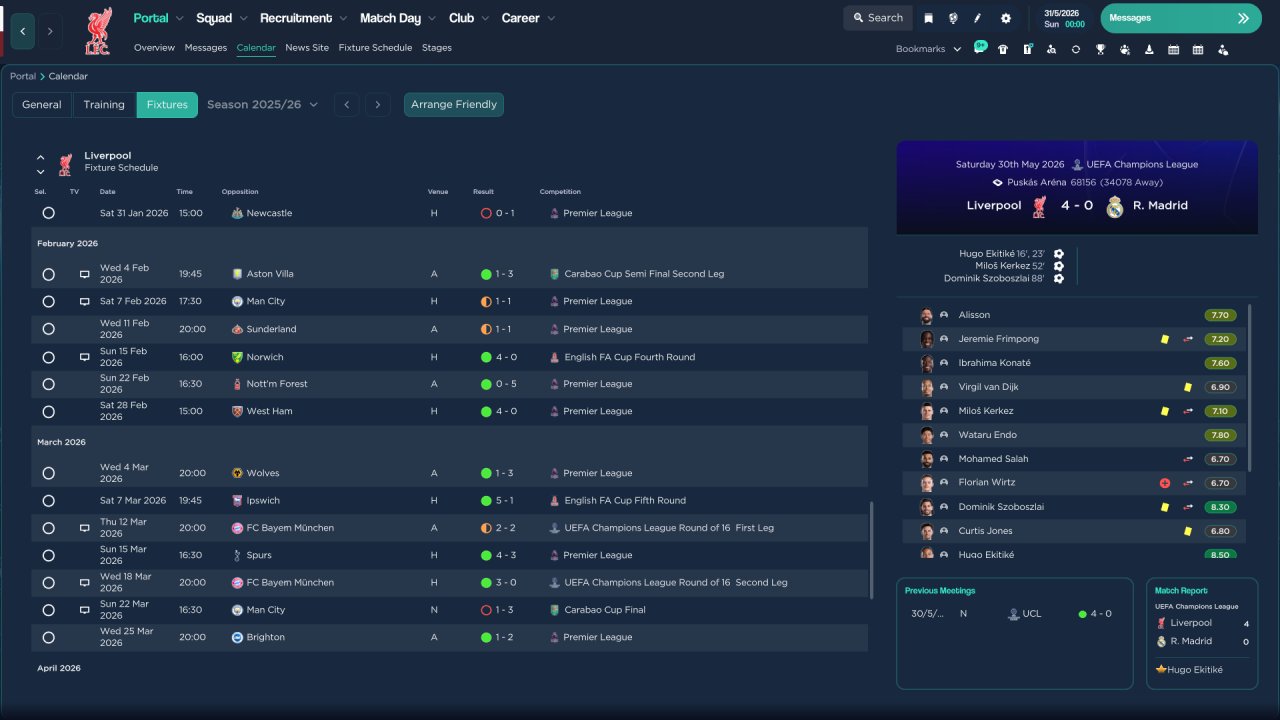Click the up chevron beside the Liverpool Fixture Schedule
Screen dimensions: 1280x720
point(41,157)
